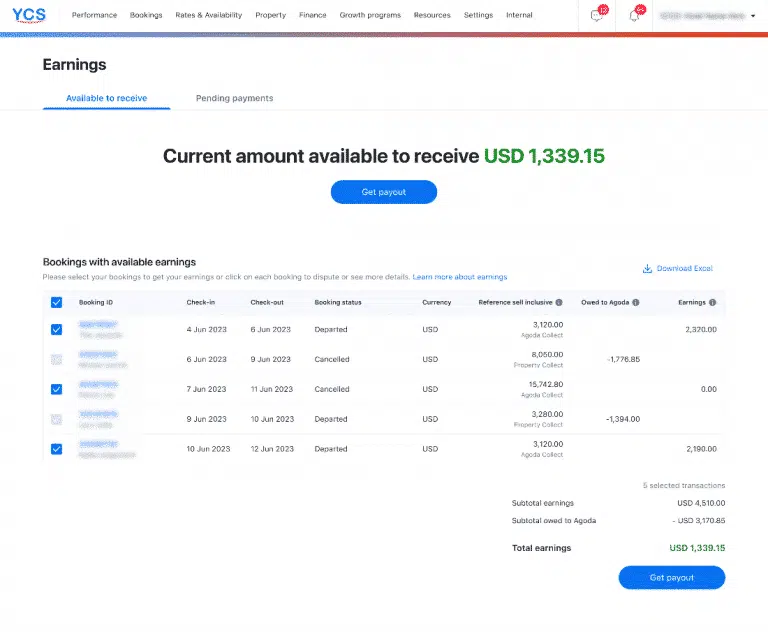Click info icon beside Earnings column header
Viewport: 768px width, 632px height.
713,302
